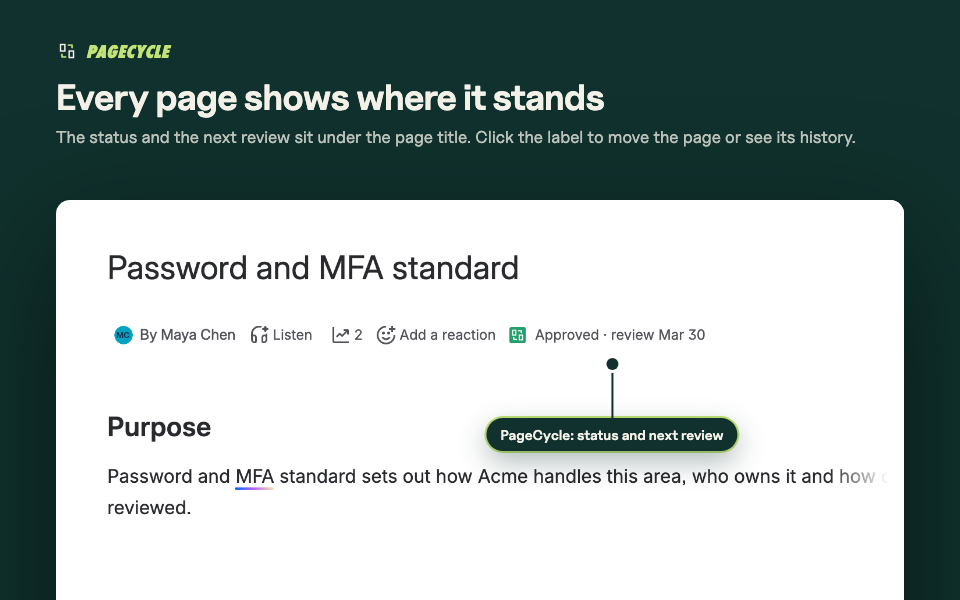This screenshot has height=600, width=960.
Task: Click the word reviewed. ending the paragraph
Action: pos(149,508)
